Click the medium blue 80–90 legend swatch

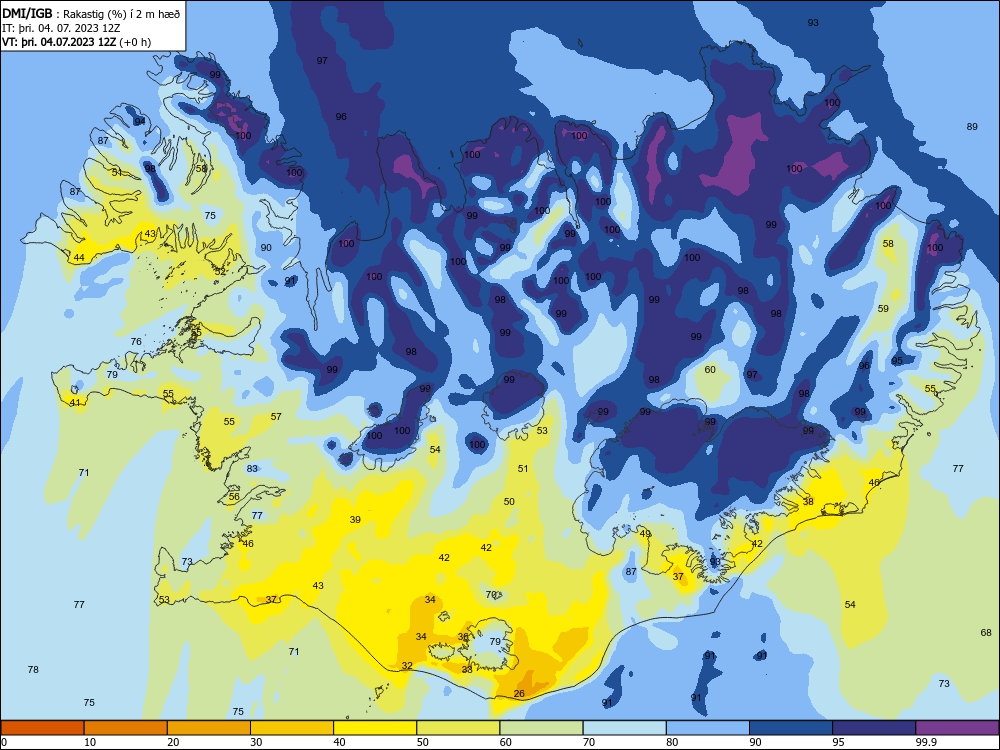click(x=708, y=728)
